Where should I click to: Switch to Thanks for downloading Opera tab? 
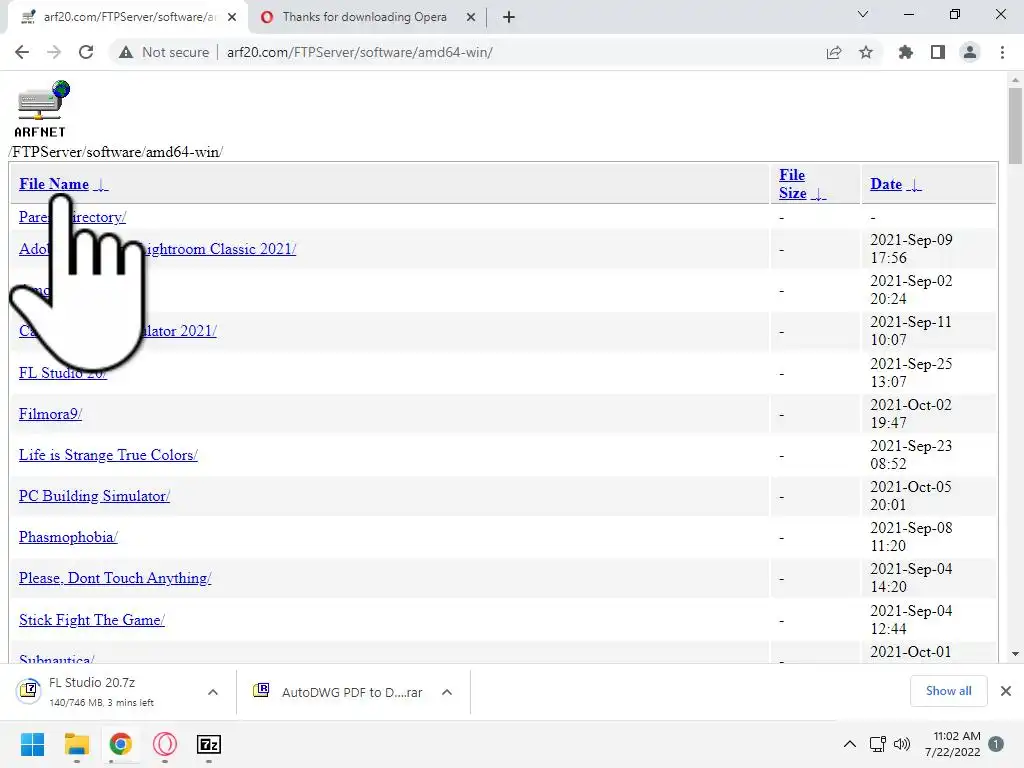click(x=365, y=17)
